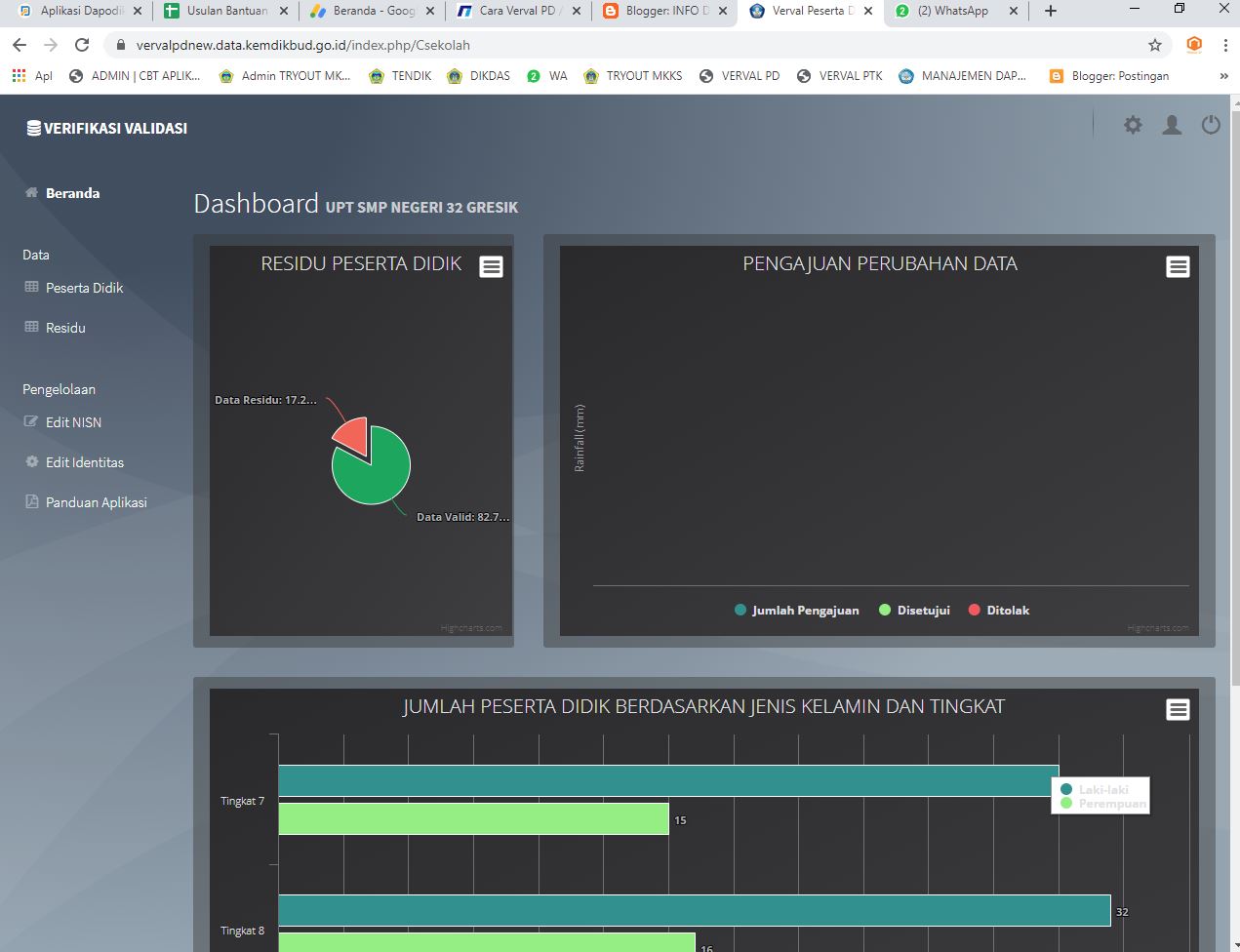Go to Beranda from sidebar

click(72, 193)
